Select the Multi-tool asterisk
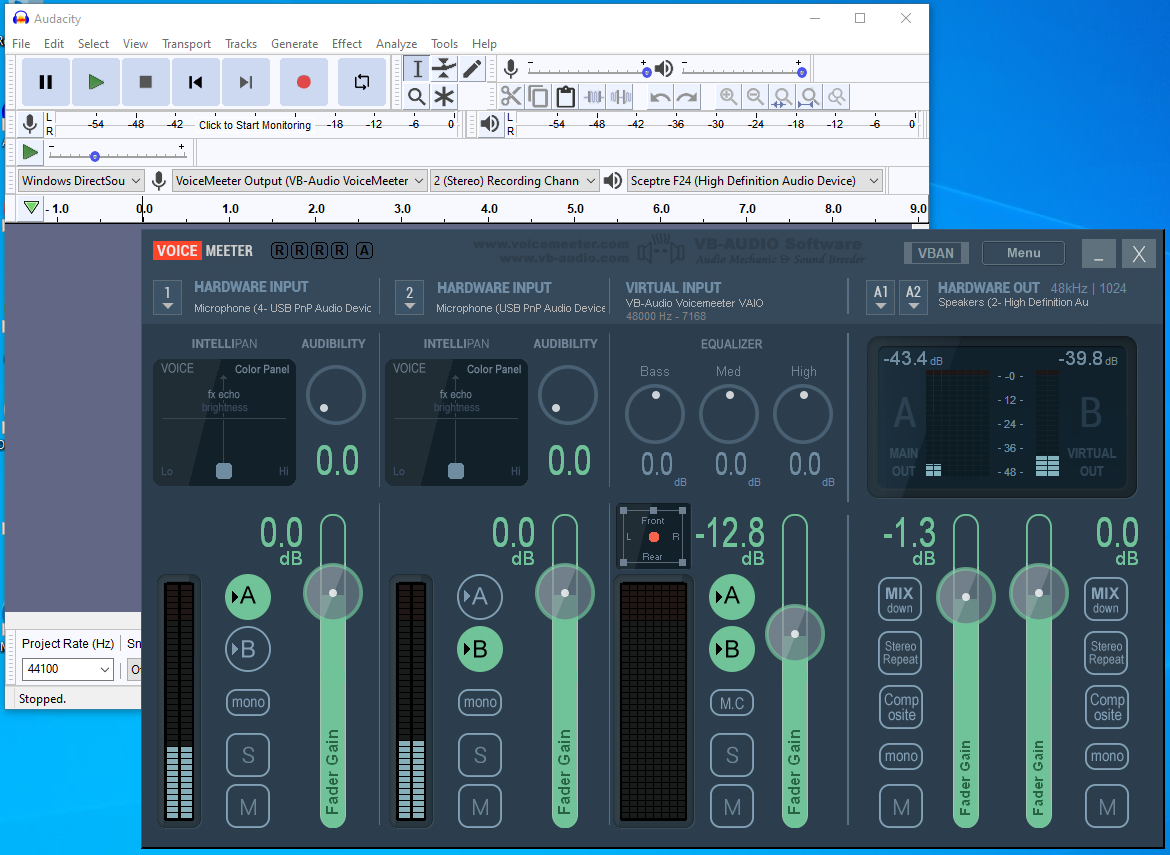 (x=445, y=96)
